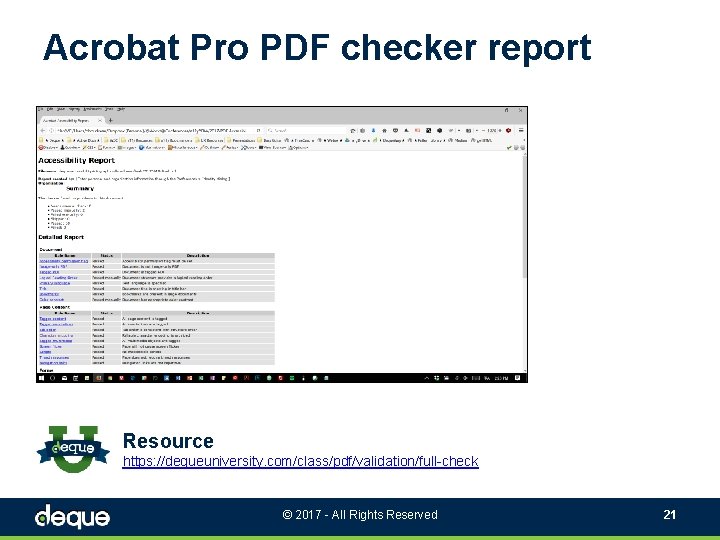Click the home icon in Firefox toolbar
This screenshot has height=540, width=720.
[384, 130]
